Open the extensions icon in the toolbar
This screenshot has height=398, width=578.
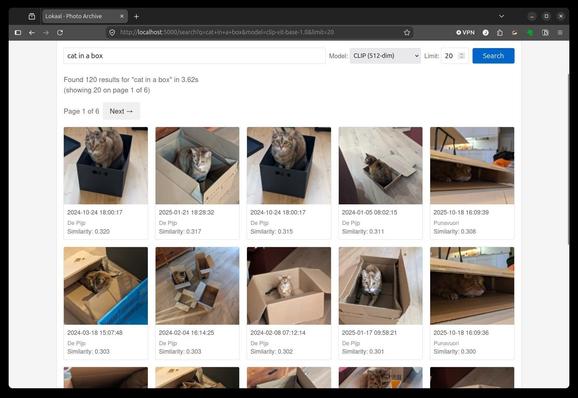[x=500, y=33]
